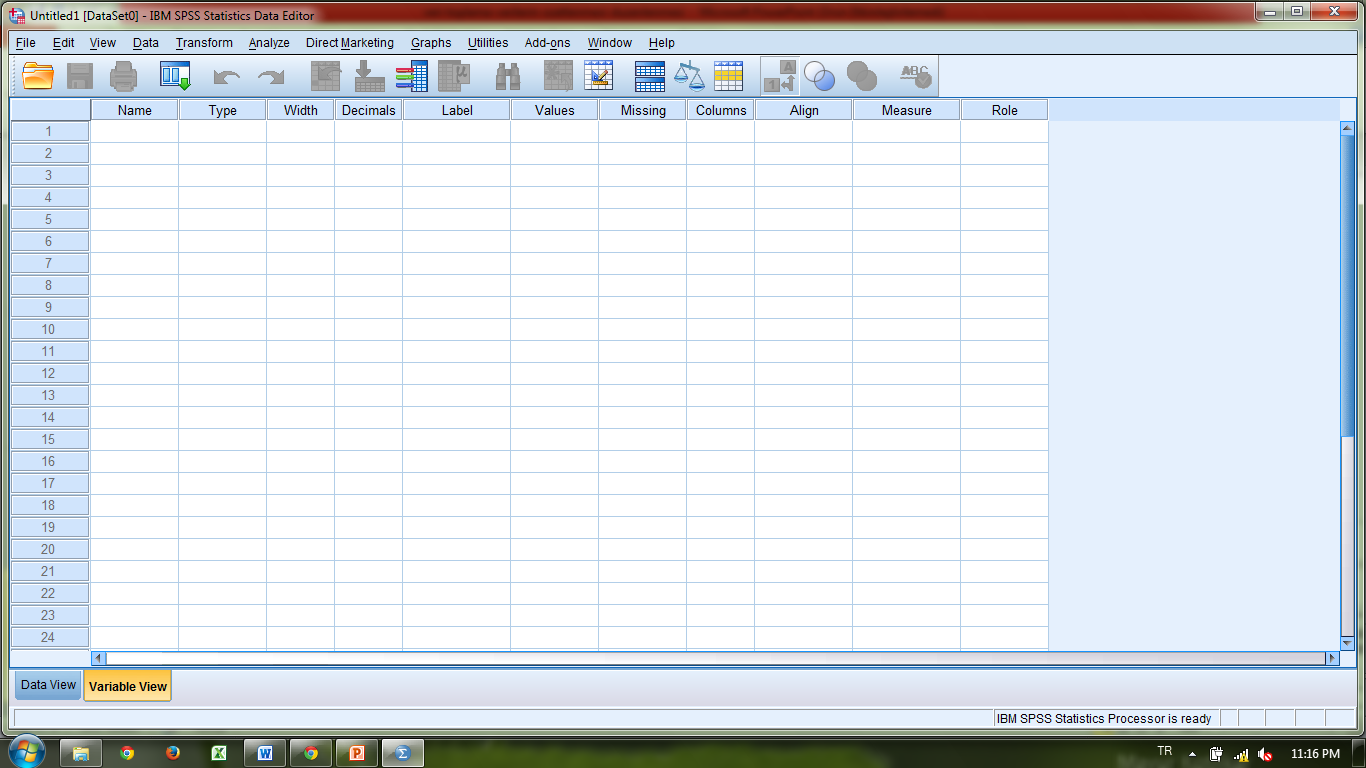Click horizontal scrollbar left arrow
The height and width of the screenshot is (768, 1366).
tap(98, 658)
